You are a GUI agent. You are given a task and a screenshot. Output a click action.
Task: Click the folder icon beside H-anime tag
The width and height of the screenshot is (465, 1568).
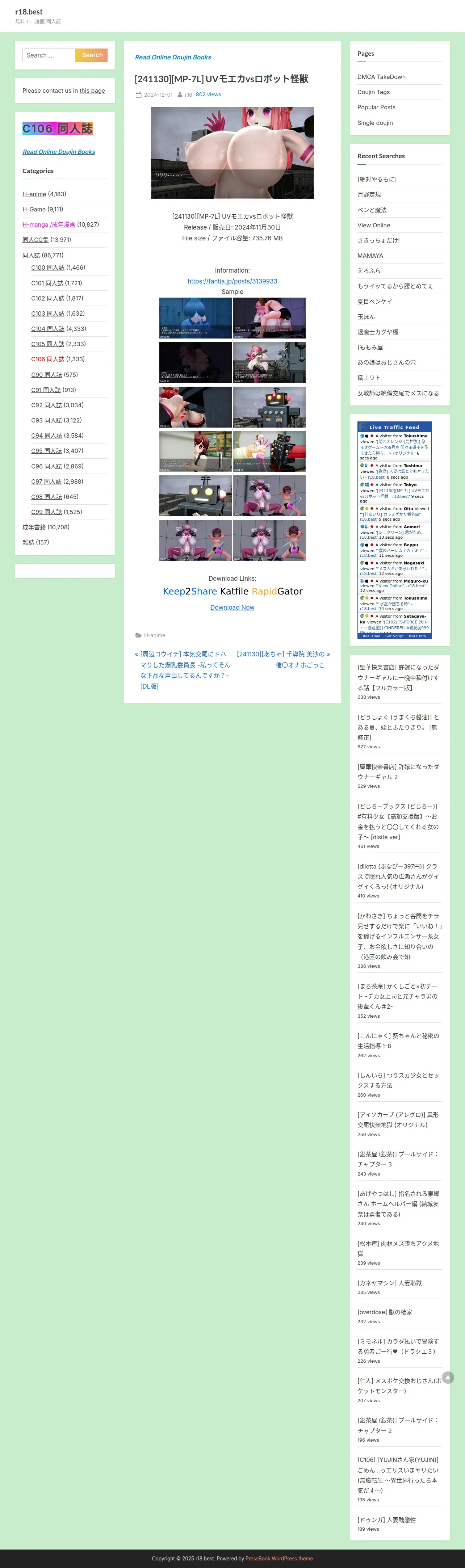[x=138, y=635]
